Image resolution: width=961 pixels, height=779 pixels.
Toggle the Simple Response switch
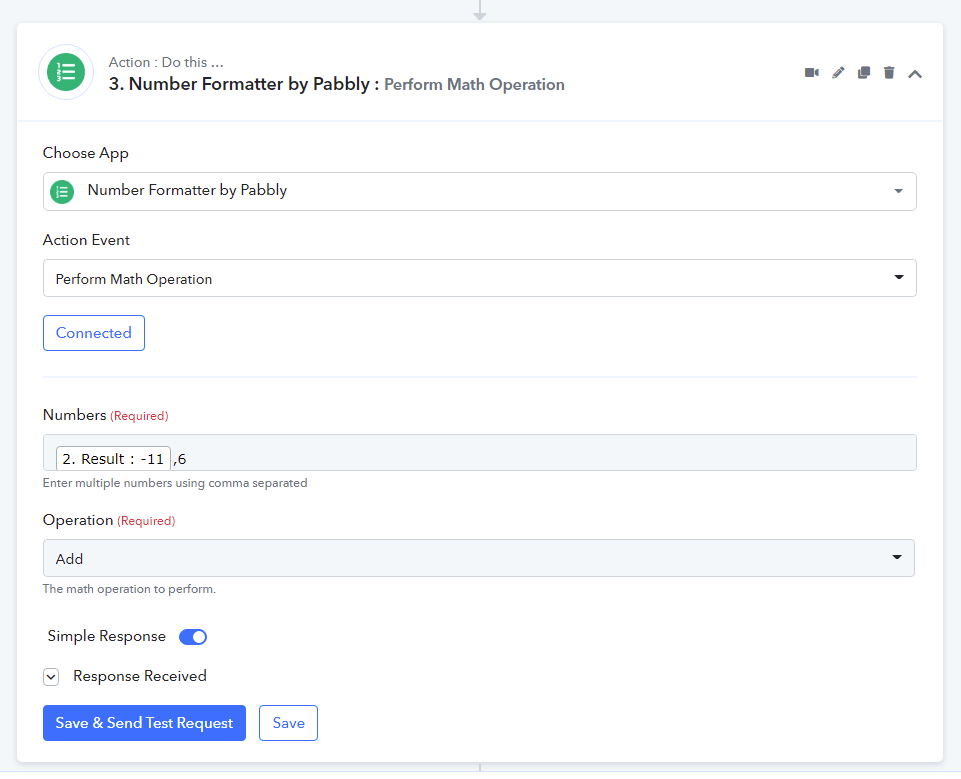point(193,637)
